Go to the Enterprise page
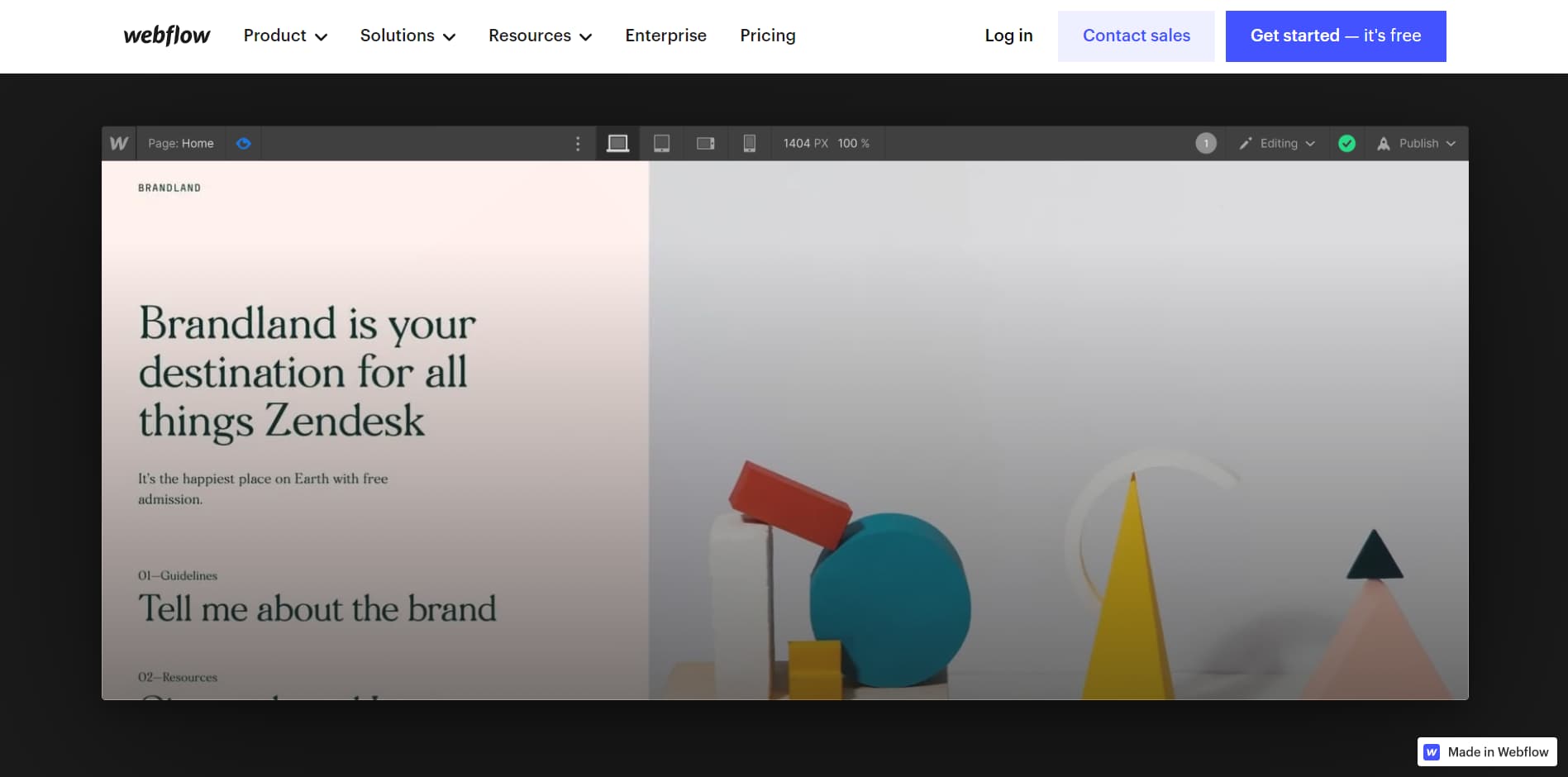The image size is (1568, 777). (x=665, y=36)
